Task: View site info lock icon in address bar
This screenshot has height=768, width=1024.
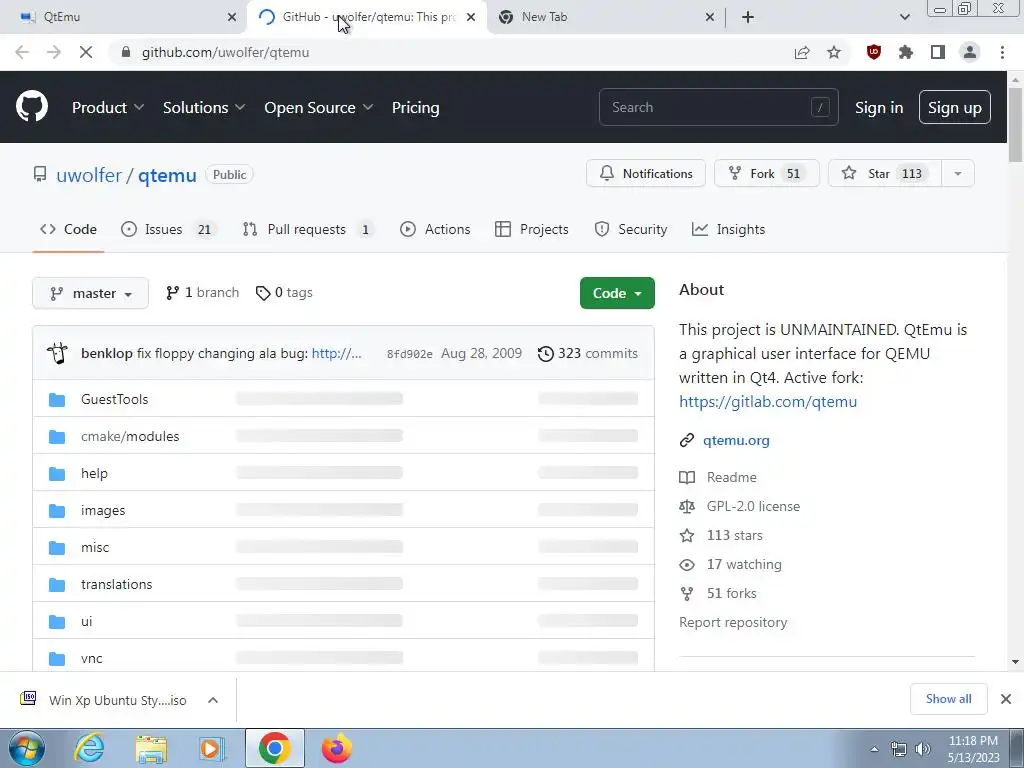Action: pyautogui.click(x=126, y=52)
